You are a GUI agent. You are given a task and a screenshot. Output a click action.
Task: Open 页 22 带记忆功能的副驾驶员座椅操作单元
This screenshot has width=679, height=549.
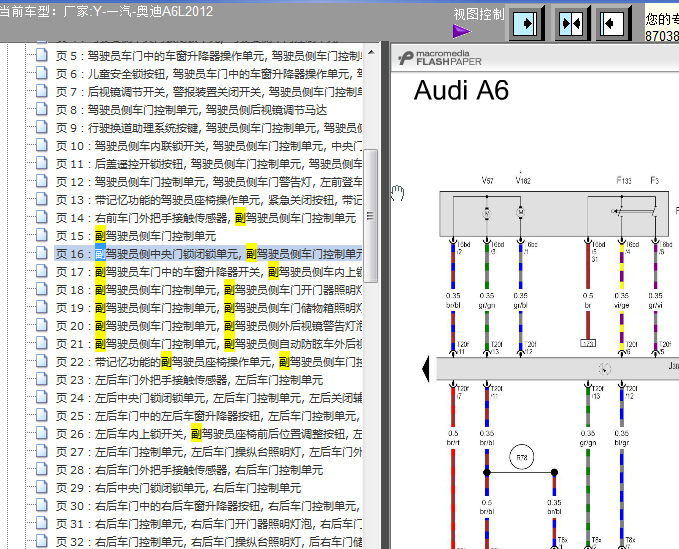pyautogui.click(x=209, y=362)
